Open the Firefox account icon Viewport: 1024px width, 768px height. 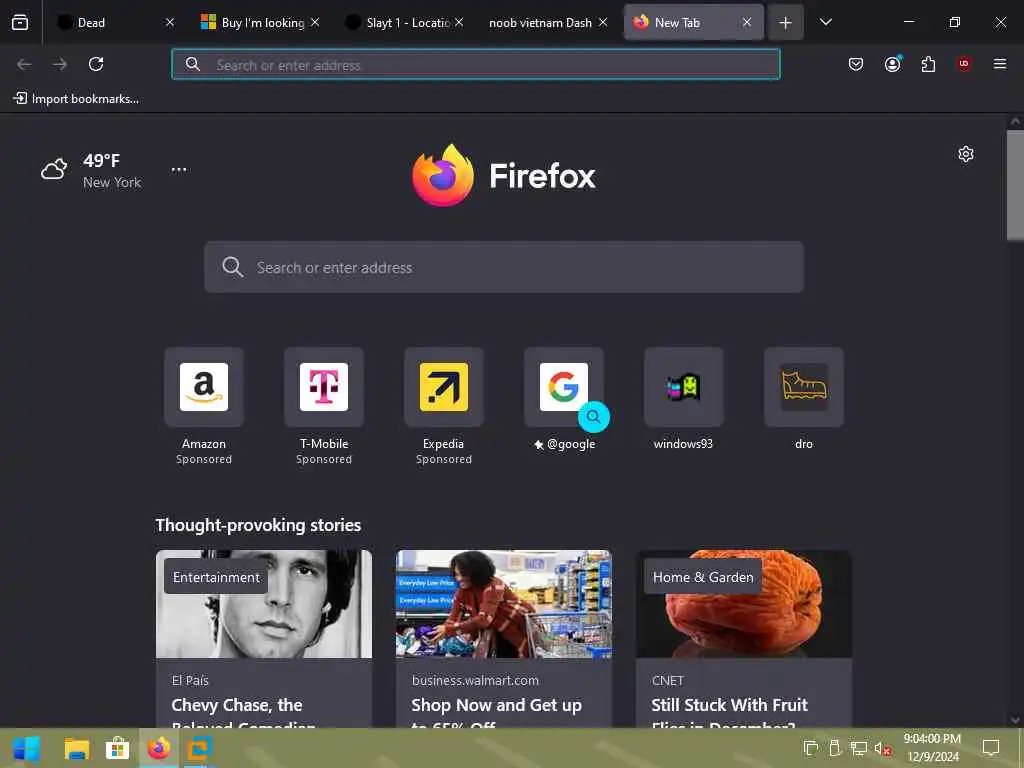pyautogui.click(x=892, y=64)
